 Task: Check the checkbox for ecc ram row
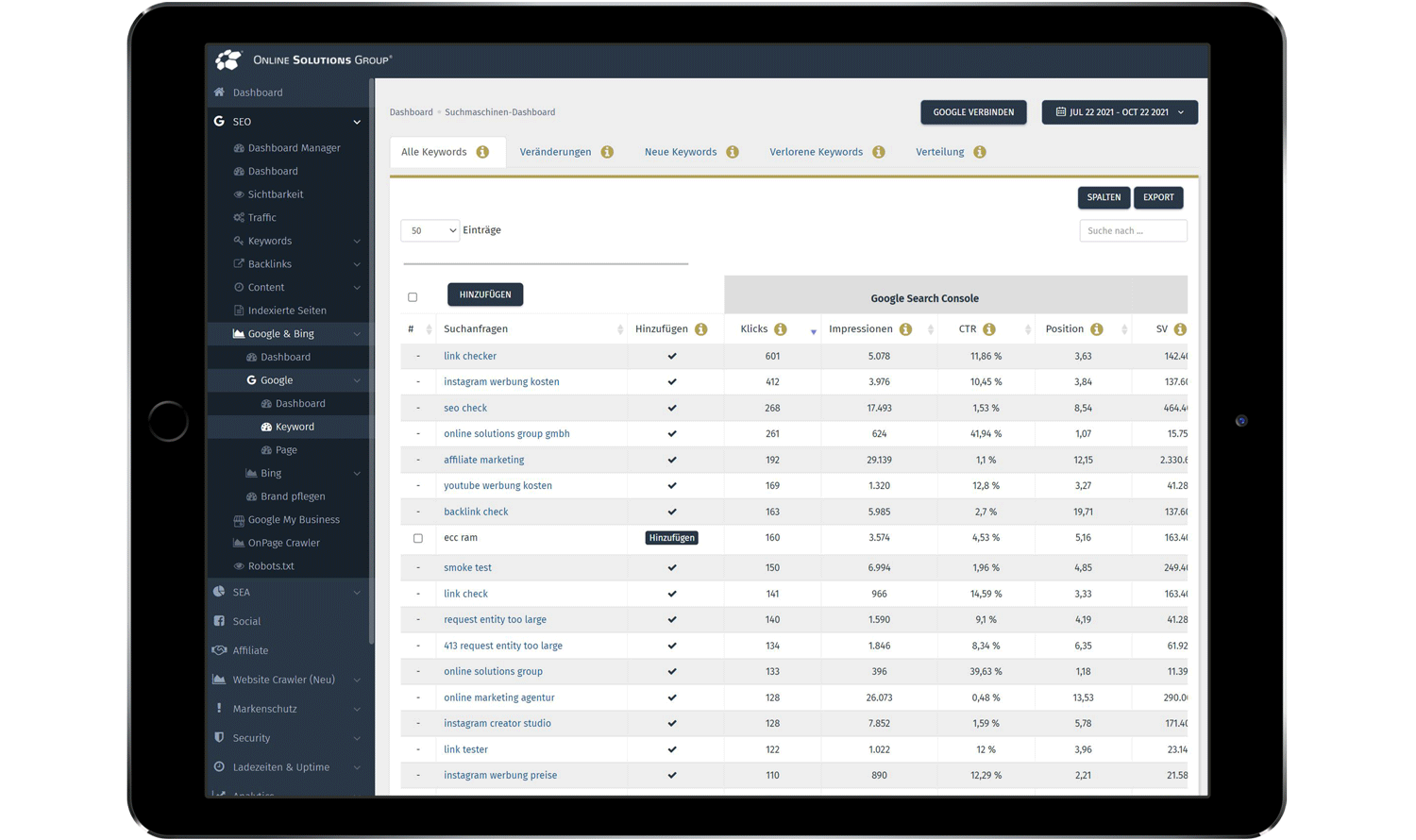(418, 538)
